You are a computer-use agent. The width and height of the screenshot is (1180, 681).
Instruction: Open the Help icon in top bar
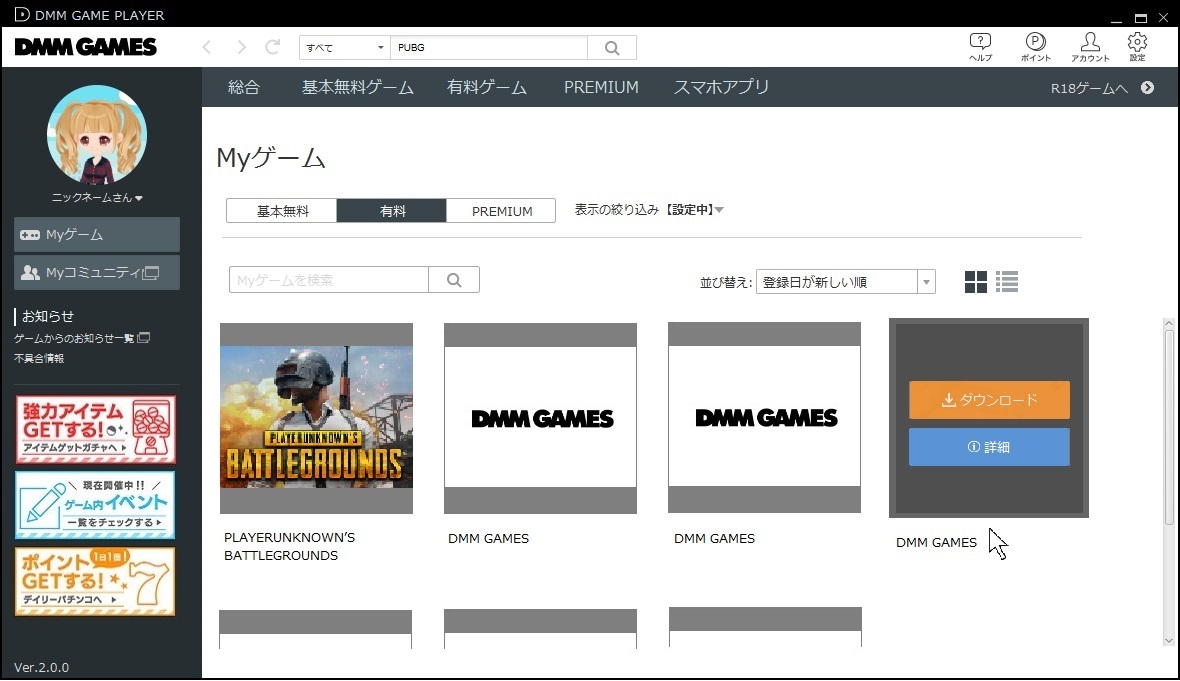980,45
